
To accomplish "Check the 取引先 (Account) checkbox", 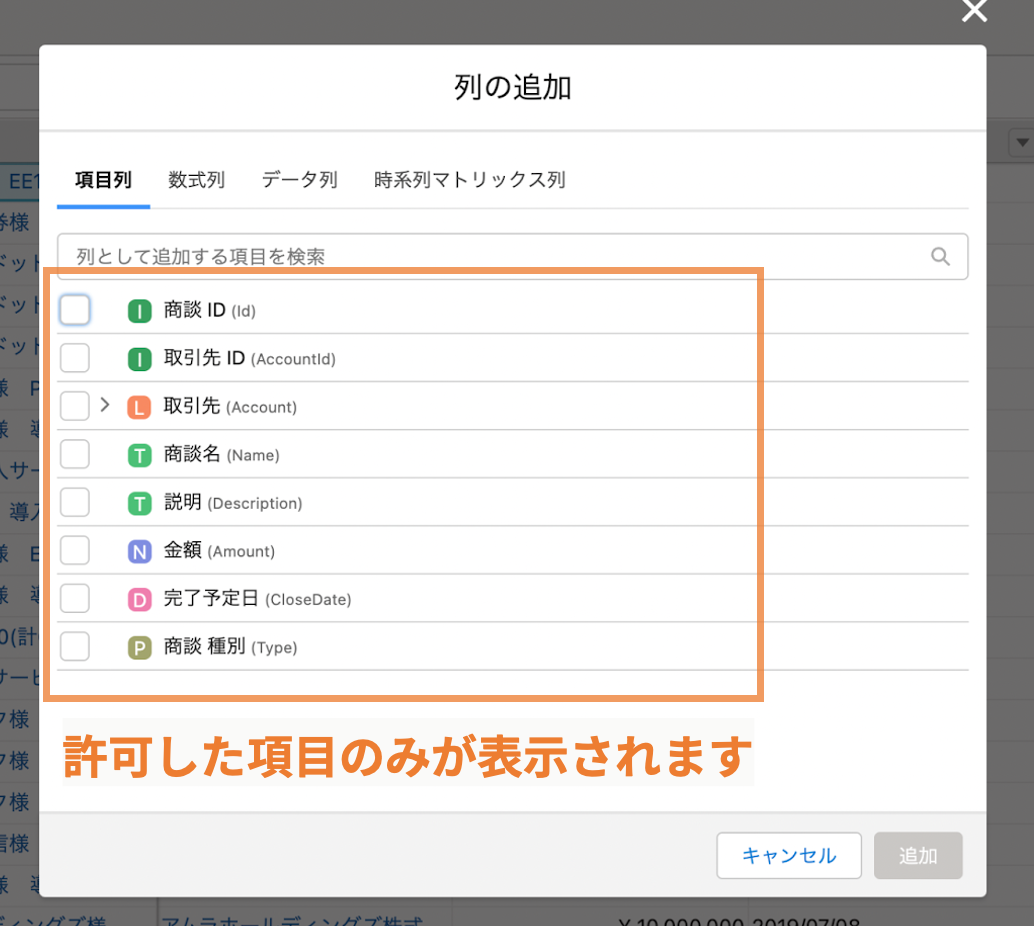I will [75, 406].
